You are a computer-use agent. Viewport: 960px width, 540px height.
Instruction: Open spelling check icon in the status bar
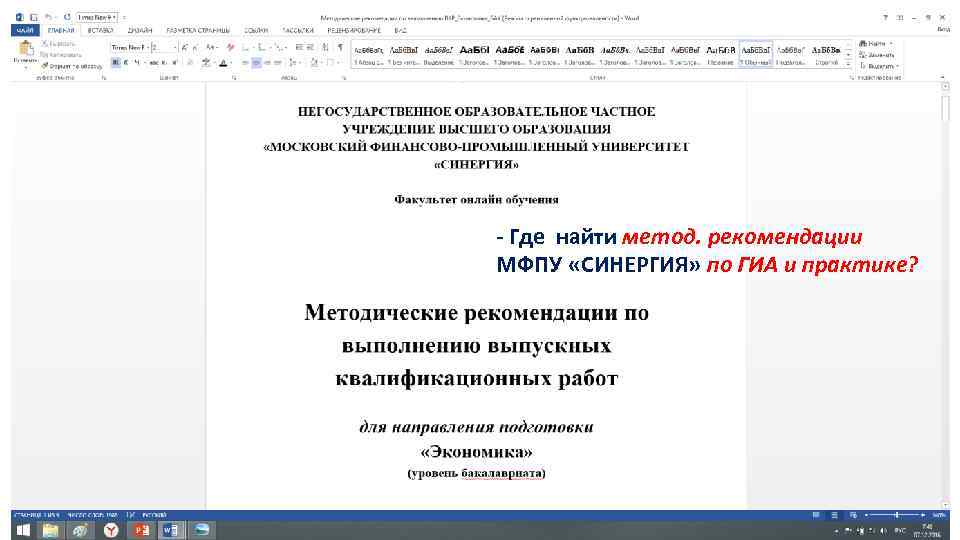pos(130,515)
